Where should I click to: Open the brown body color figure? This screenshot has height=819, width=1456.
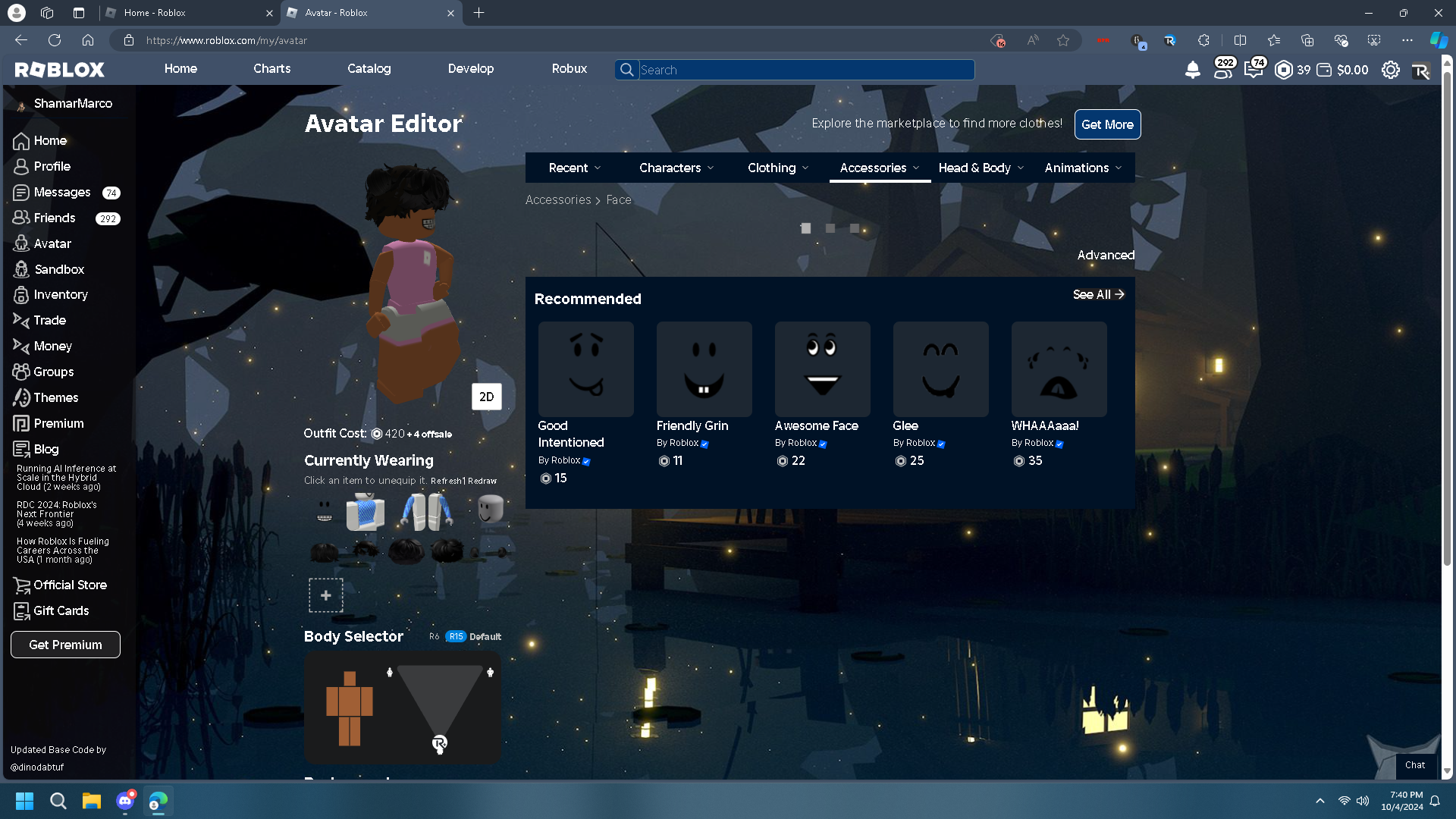click(350, 708)
